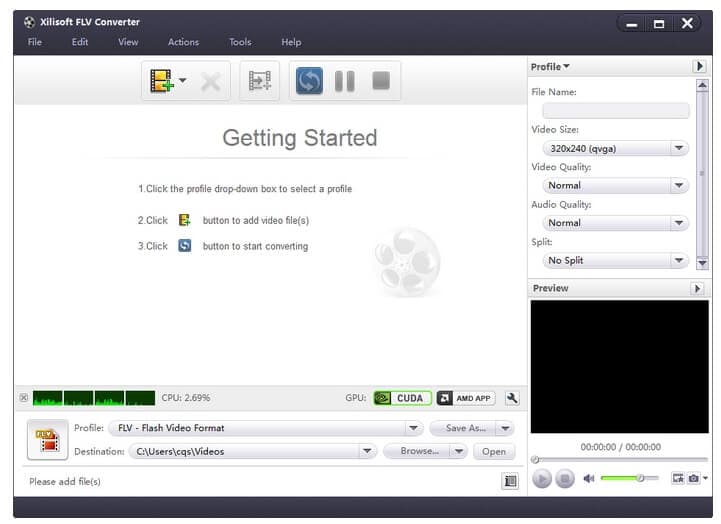Open the Video Size 320x240 dropdown
This screenshot has height=524, width=721.
coord(615,148)
